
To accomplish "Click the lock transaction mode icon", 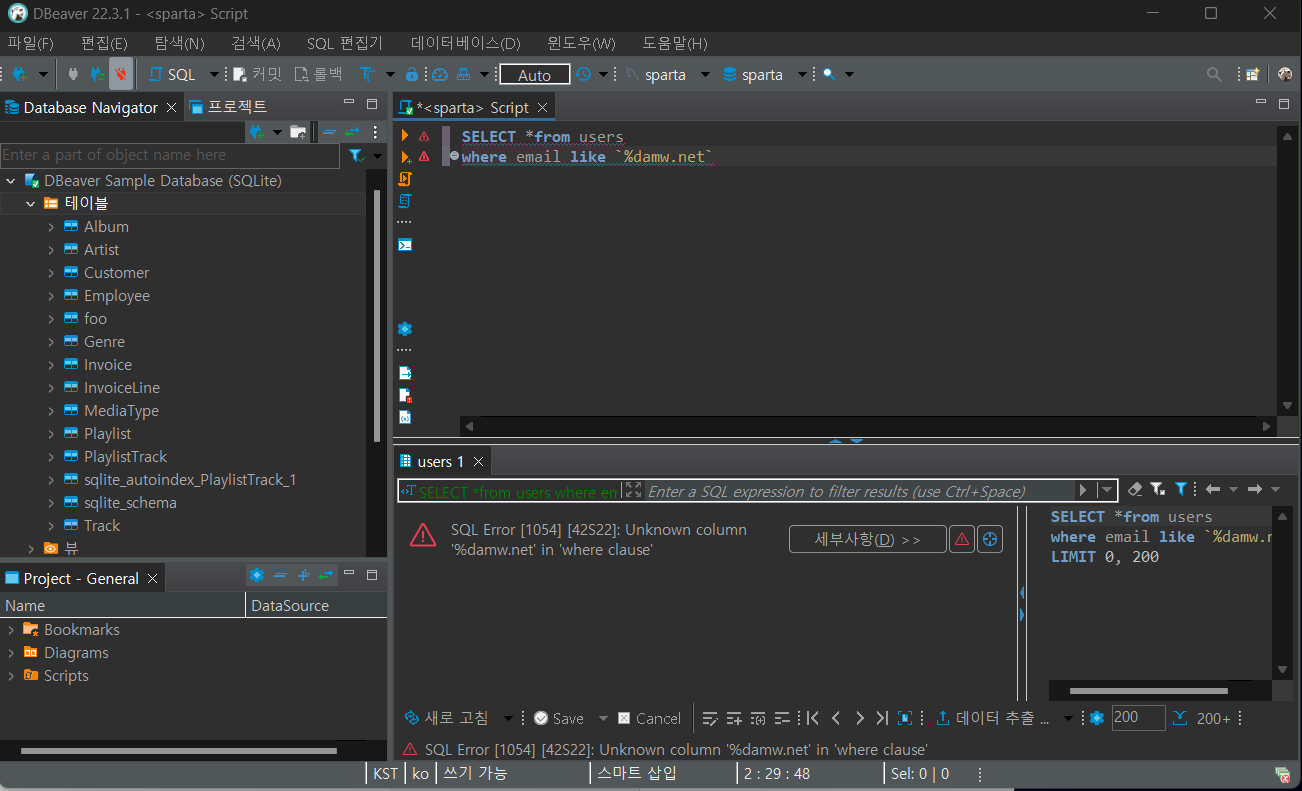I will pyautogui.click(x=412, y=74).
